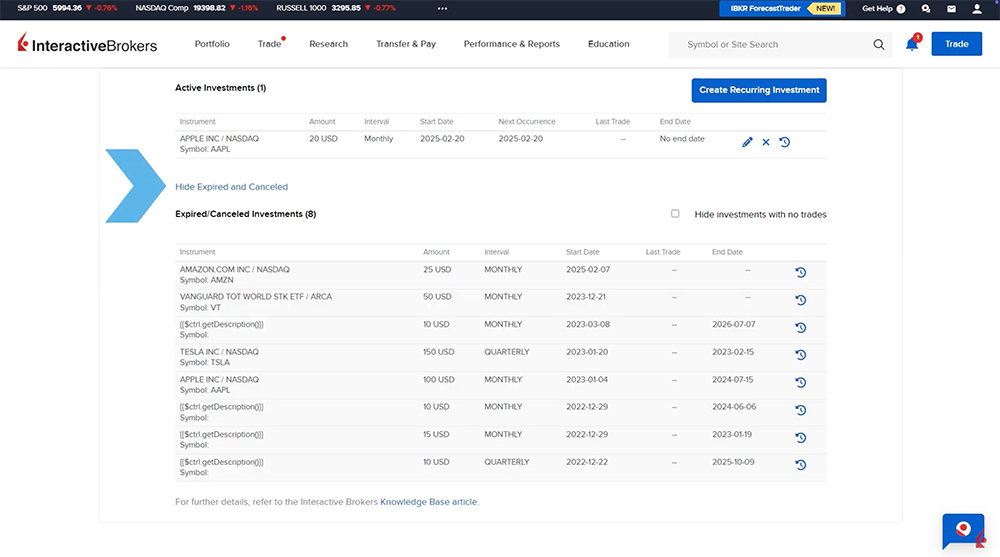This screenshot has height=557, width=1000.
Task: Open the Transfer & Pay menu
Action: click(406, 44)
